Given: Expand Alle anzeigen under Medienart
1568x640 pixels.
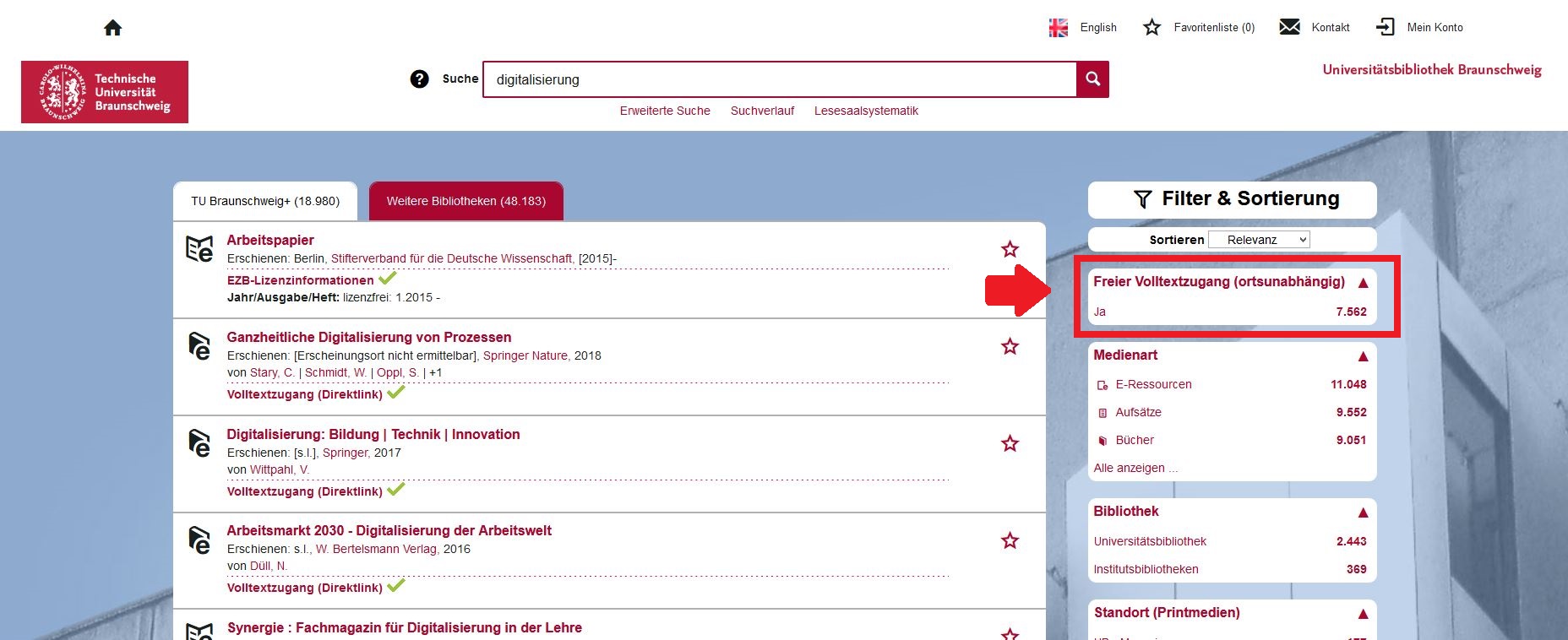Looking at the screenshot, I should [1135, 468].
